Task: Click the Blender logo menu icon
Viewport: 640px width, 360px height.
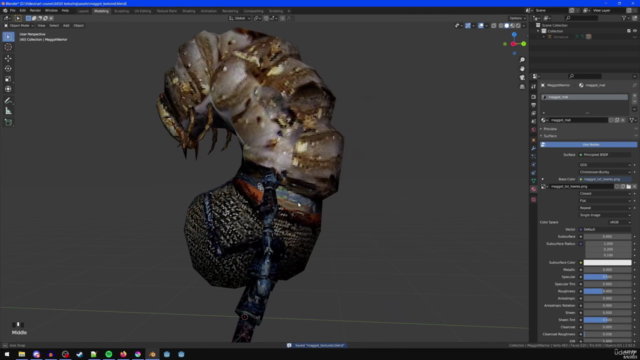Action: tap(5, 11)
